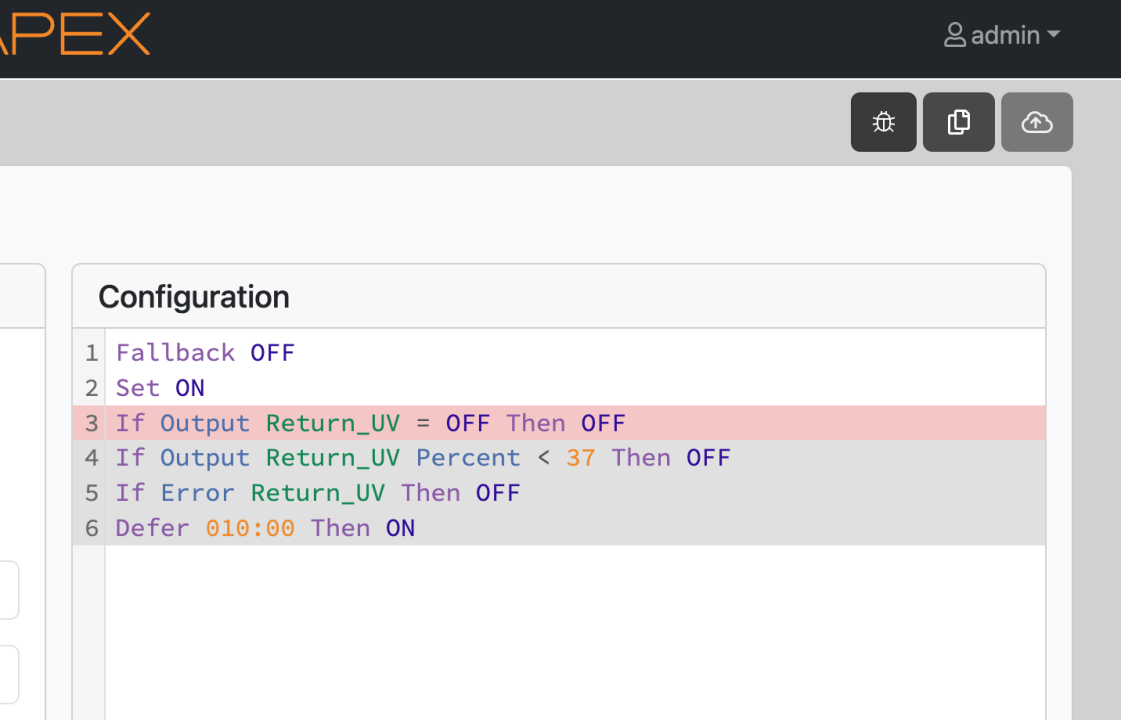1121x720 pixels.
Task: Click the copy documents icon button
Action: click(958, 122)
